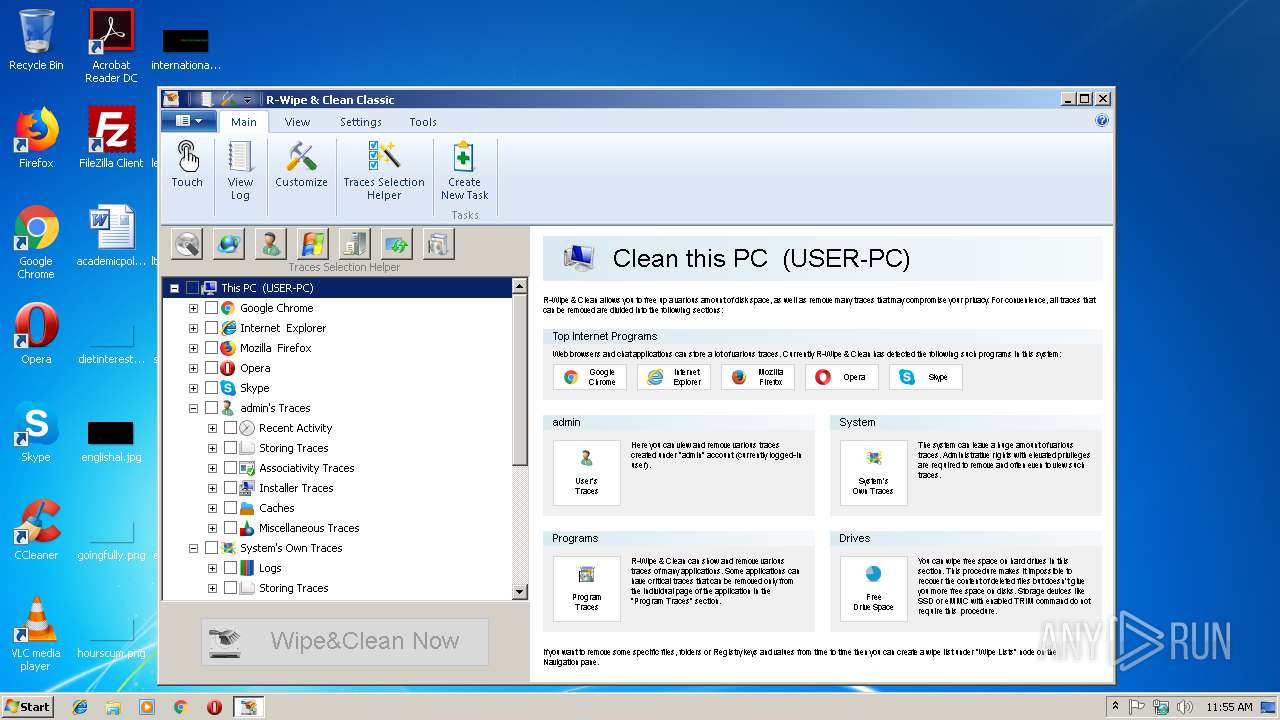Select the FileZilla Client desktop shortcut
1280x720 pixels.
[111, 138]
